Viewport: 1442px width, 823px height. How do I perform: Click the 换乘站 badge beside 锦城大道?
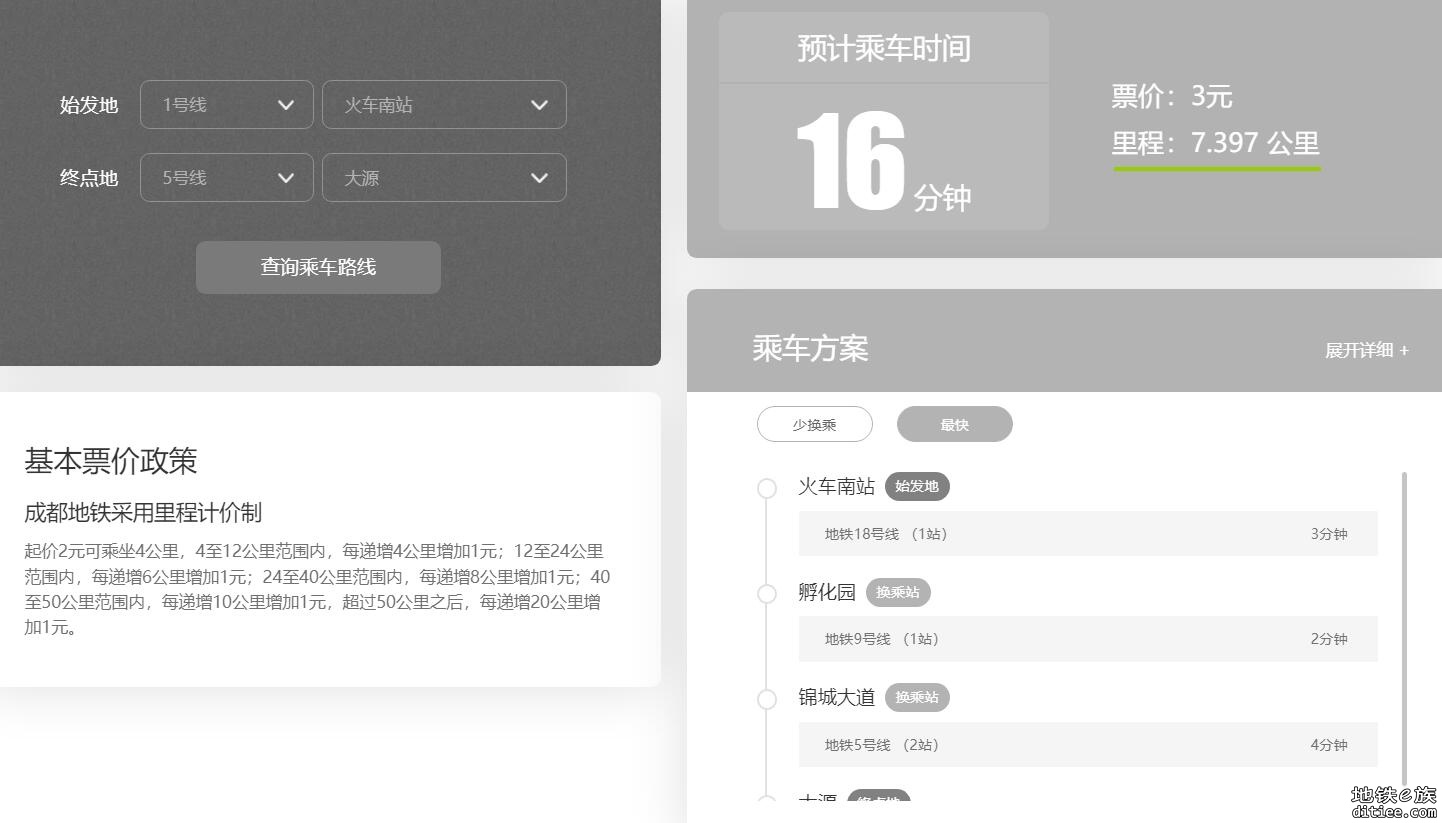click(x=917, y=697)
